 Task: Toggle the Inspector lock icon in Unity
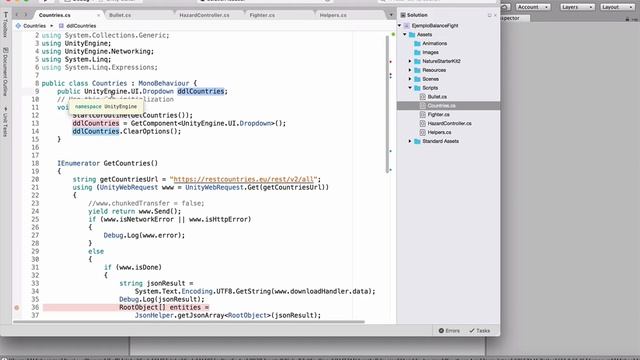627,19
